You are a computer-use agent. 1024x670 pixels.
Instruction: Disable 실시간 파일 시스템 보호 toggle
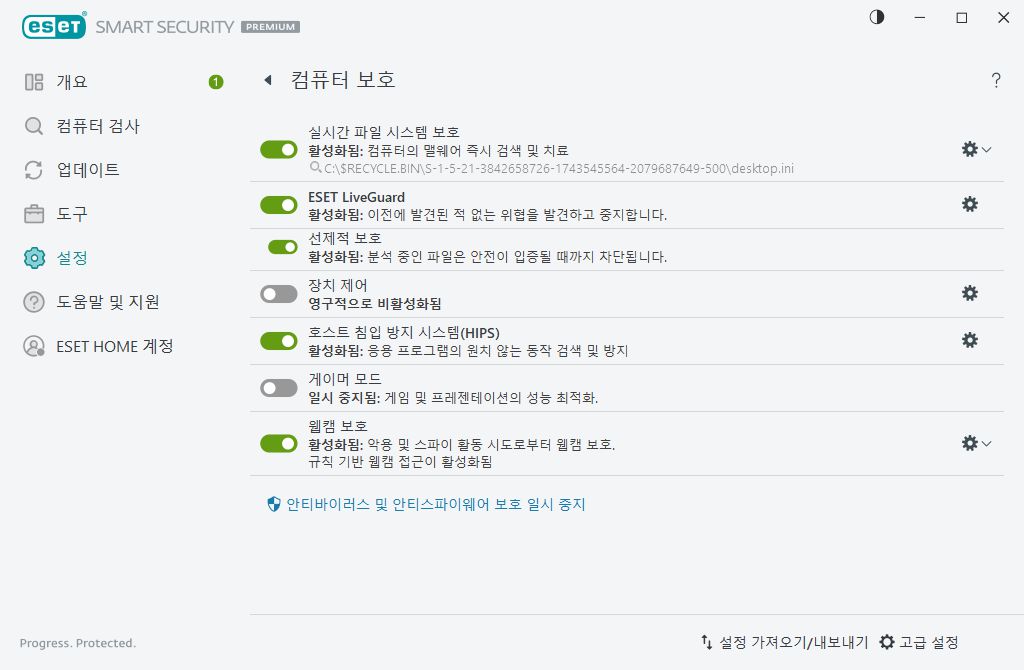[x=278, y=148]
